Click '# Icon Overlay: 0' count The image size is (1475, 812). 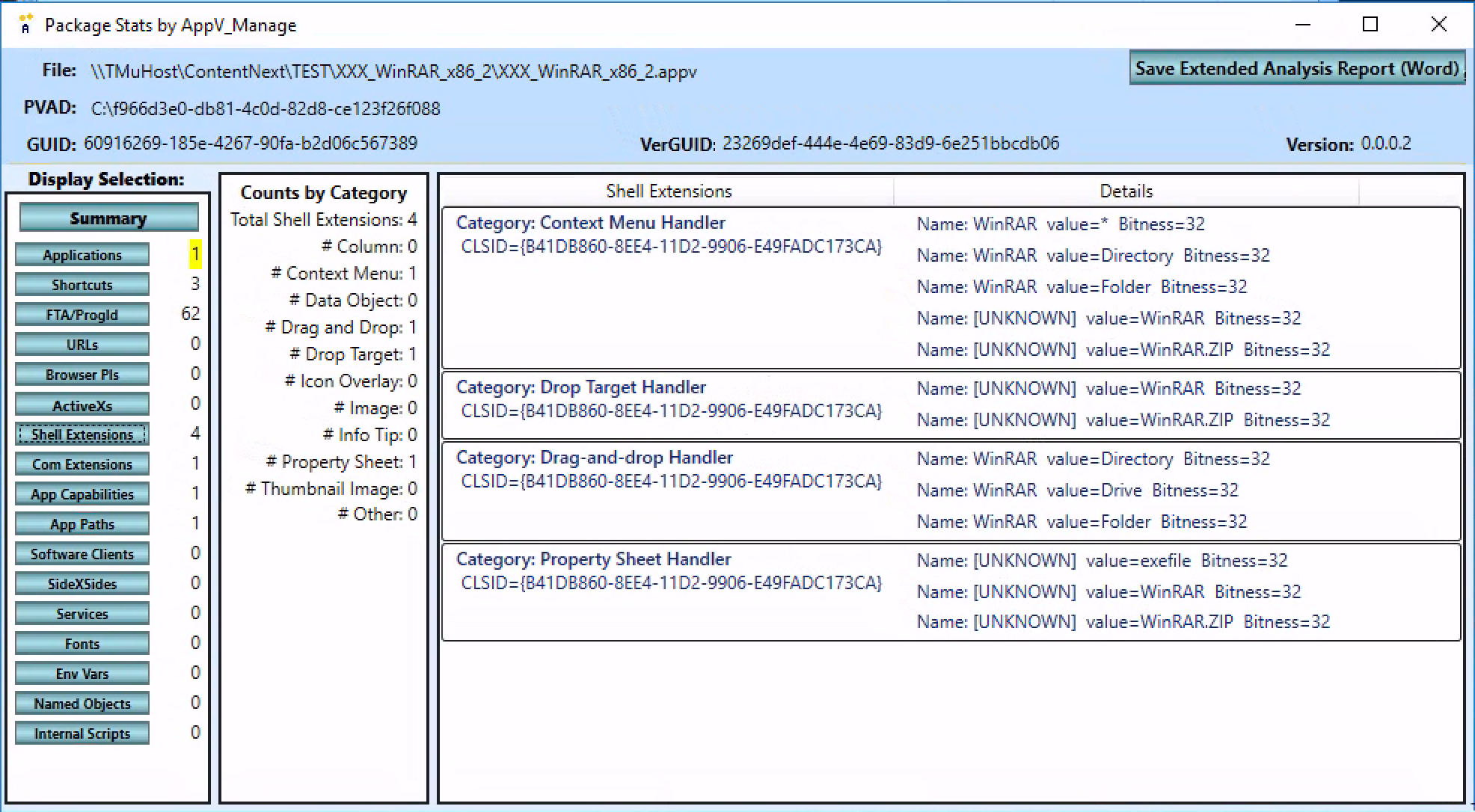(x=351, y=381)
